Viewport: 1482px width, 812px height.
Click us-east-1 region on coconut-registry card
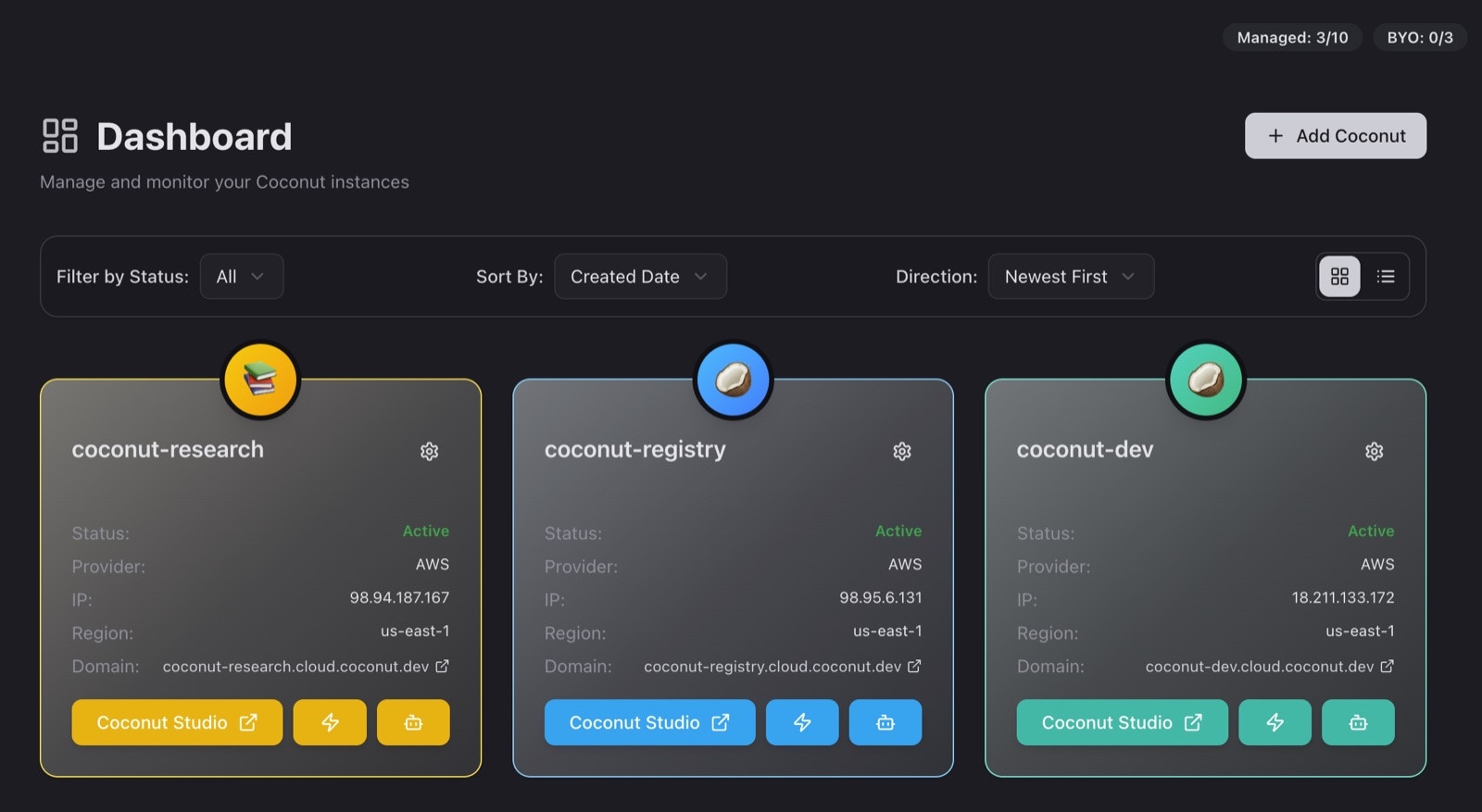point(887,631)
